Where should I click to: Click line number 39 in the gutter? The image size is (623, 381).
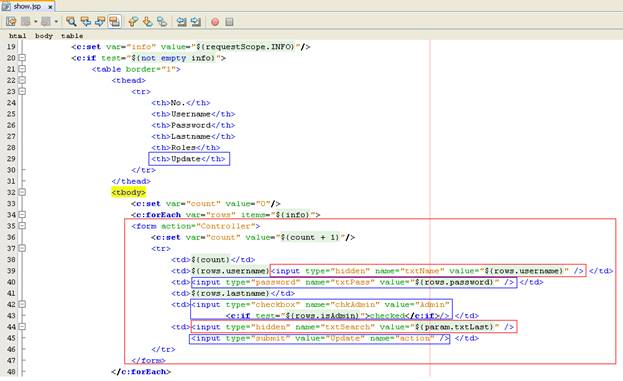point(11,271)
